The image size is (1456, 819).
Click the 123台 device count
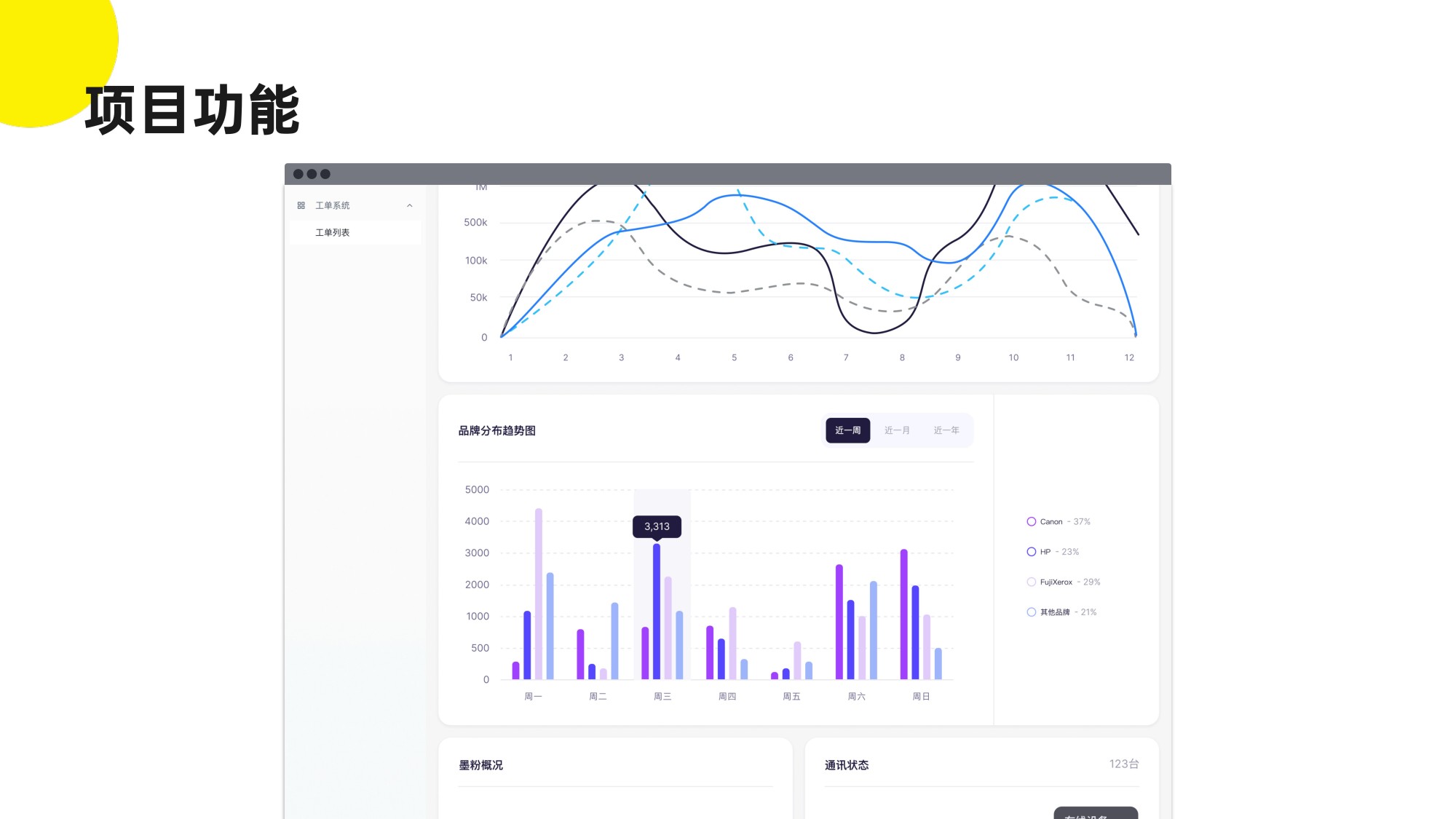(x=1123, y=764)
